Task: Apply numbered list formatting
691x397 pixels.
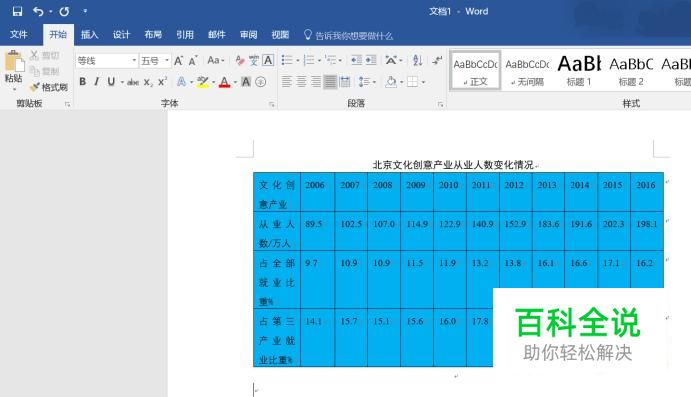Action: 309,60
